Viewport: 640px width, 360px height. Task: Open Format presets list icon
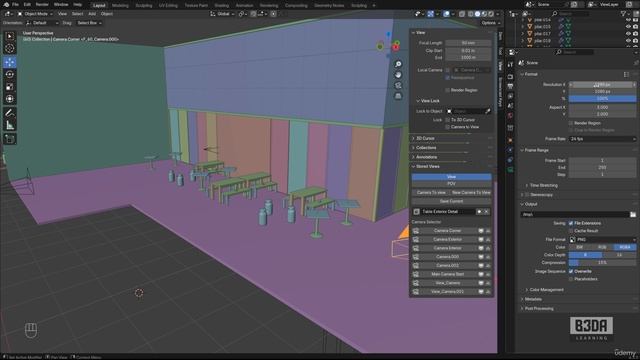click(626, 74)
